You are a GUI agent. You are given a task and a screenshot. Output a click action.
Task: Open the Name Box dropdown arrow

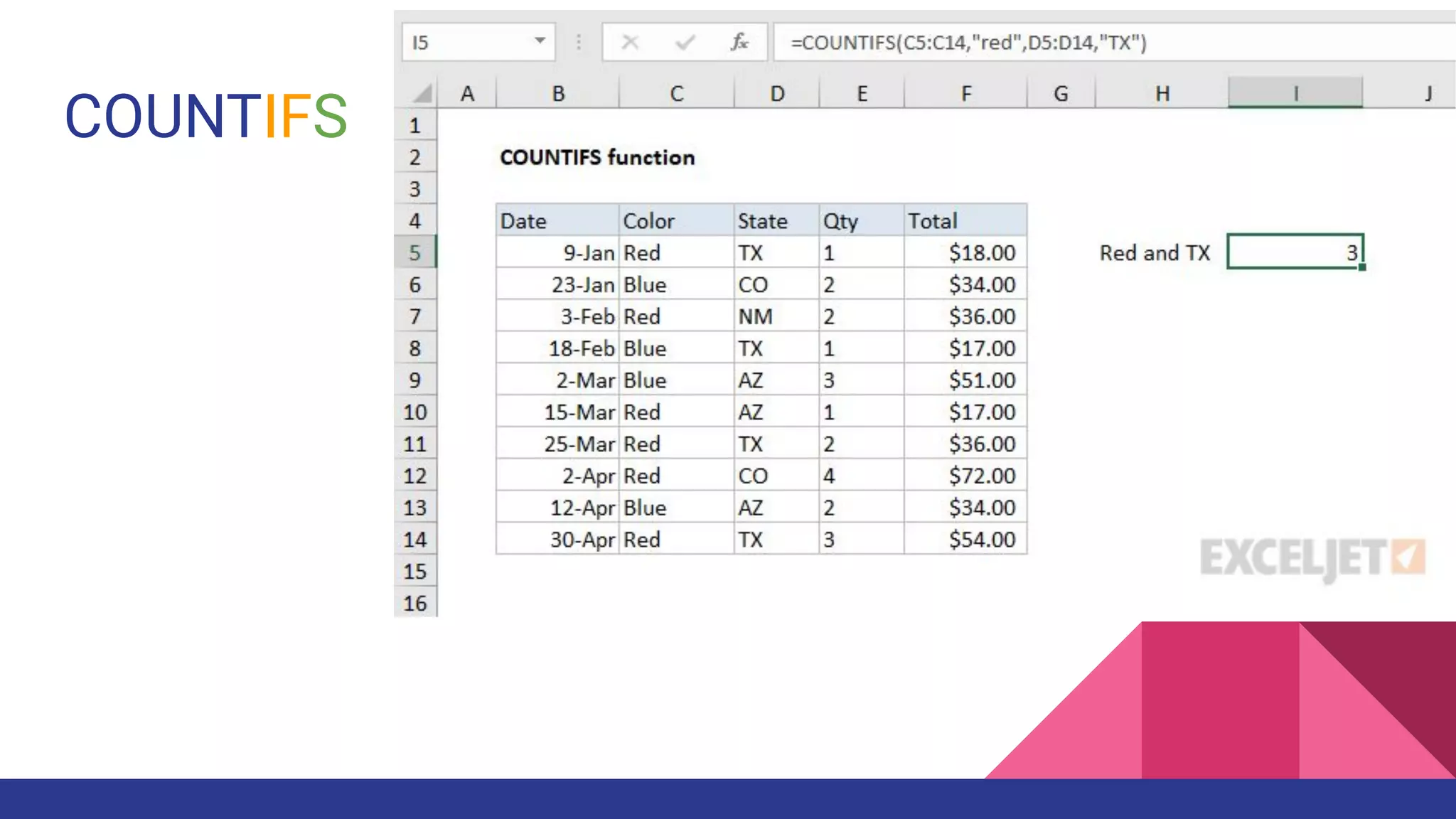point(540,42)
